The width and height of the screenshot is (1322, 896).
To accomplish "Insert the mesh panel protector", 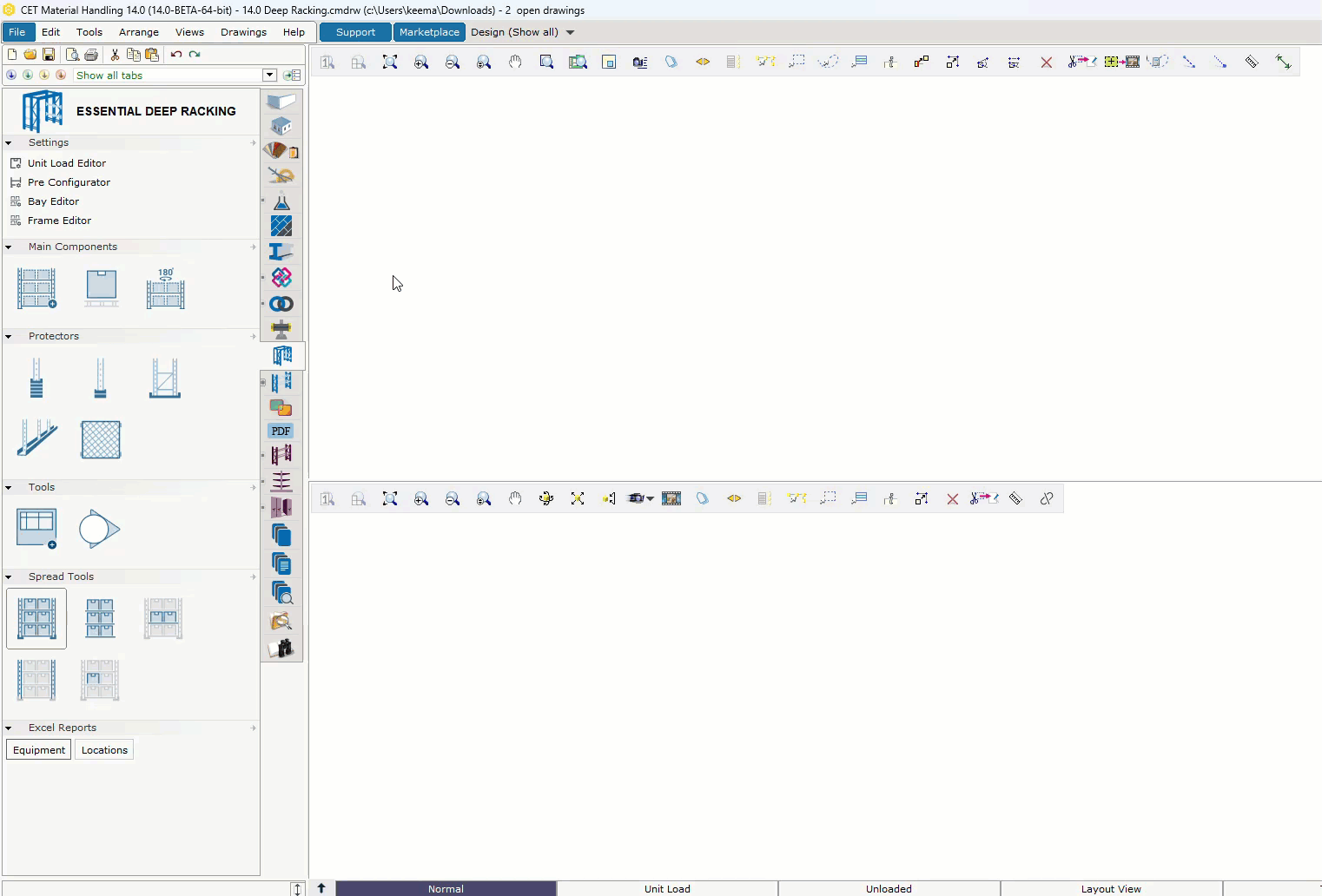I will tap(101, 439).
